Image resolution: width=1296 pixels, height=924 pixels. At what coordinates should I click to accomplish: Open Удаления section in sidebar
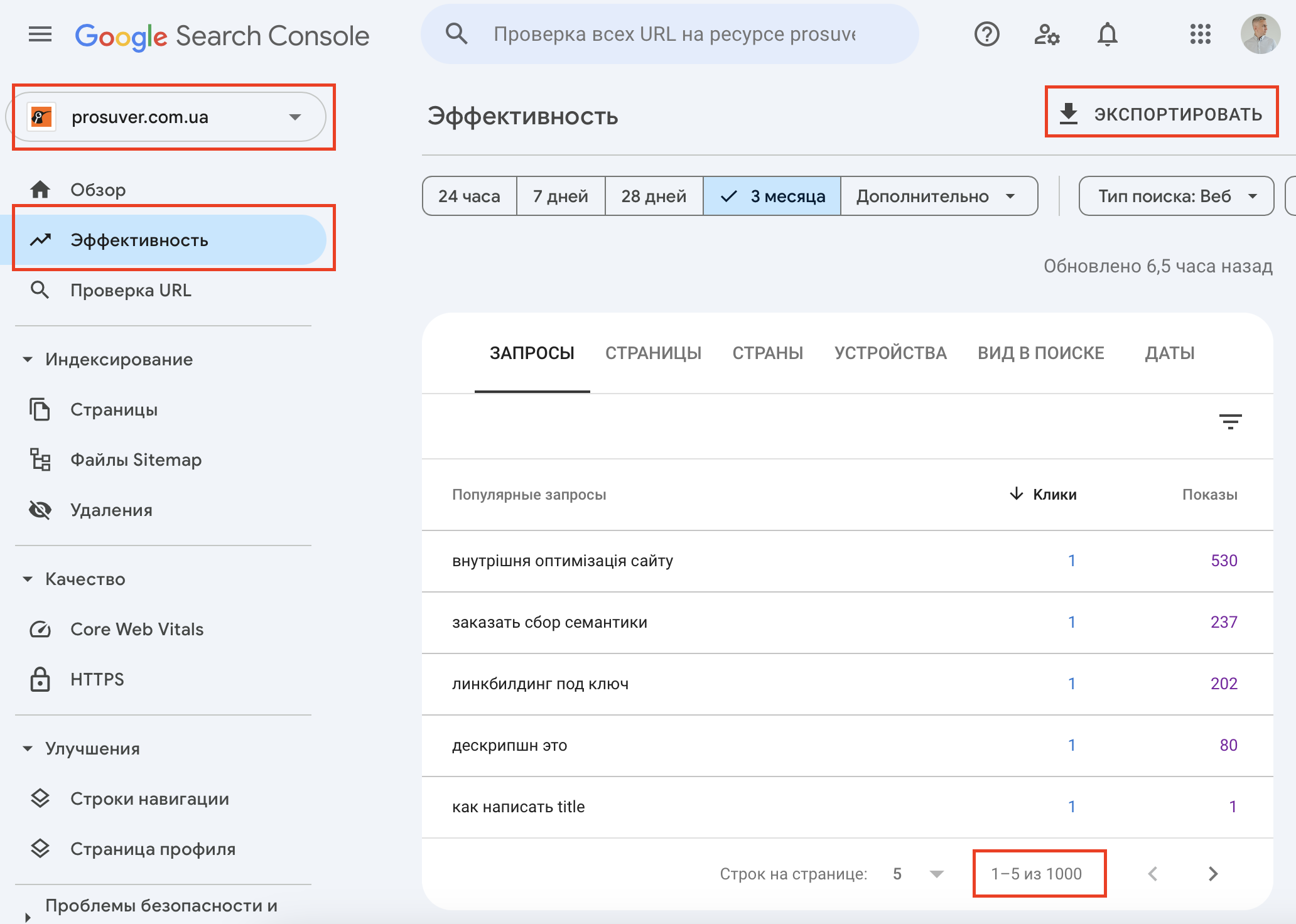click(111, 510)
